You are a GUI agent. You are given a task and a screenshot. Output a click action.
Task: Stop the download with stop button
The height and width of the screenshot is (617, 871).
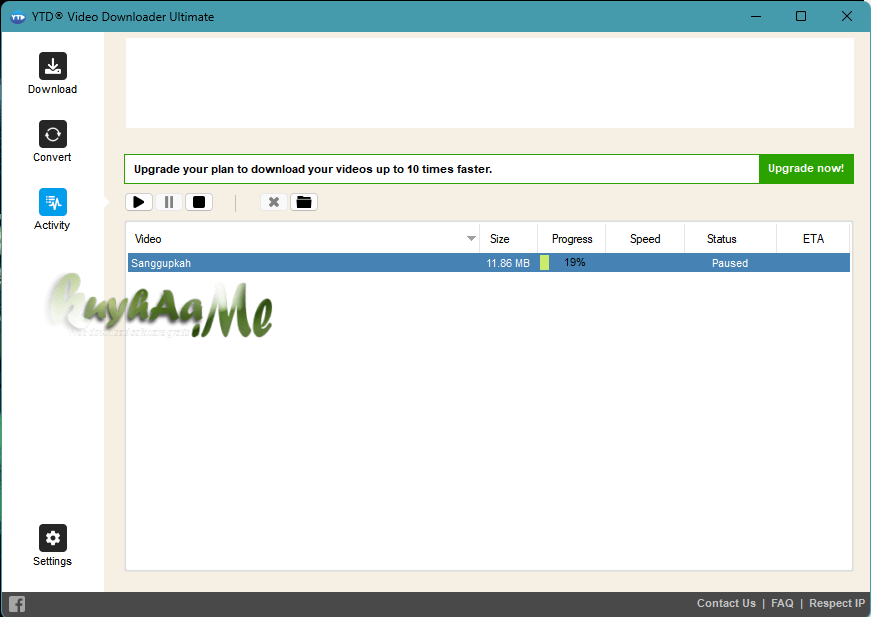tap(199, 202)
